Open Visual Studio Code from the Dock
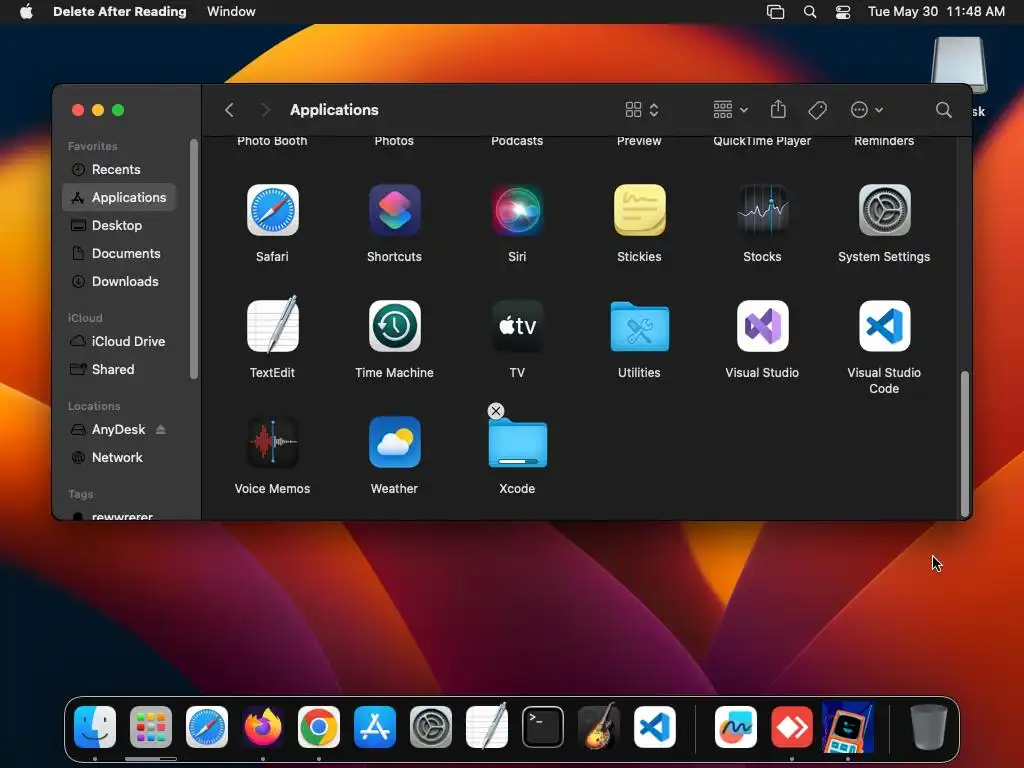The image size is (1024, 768). tap(655, 726)
